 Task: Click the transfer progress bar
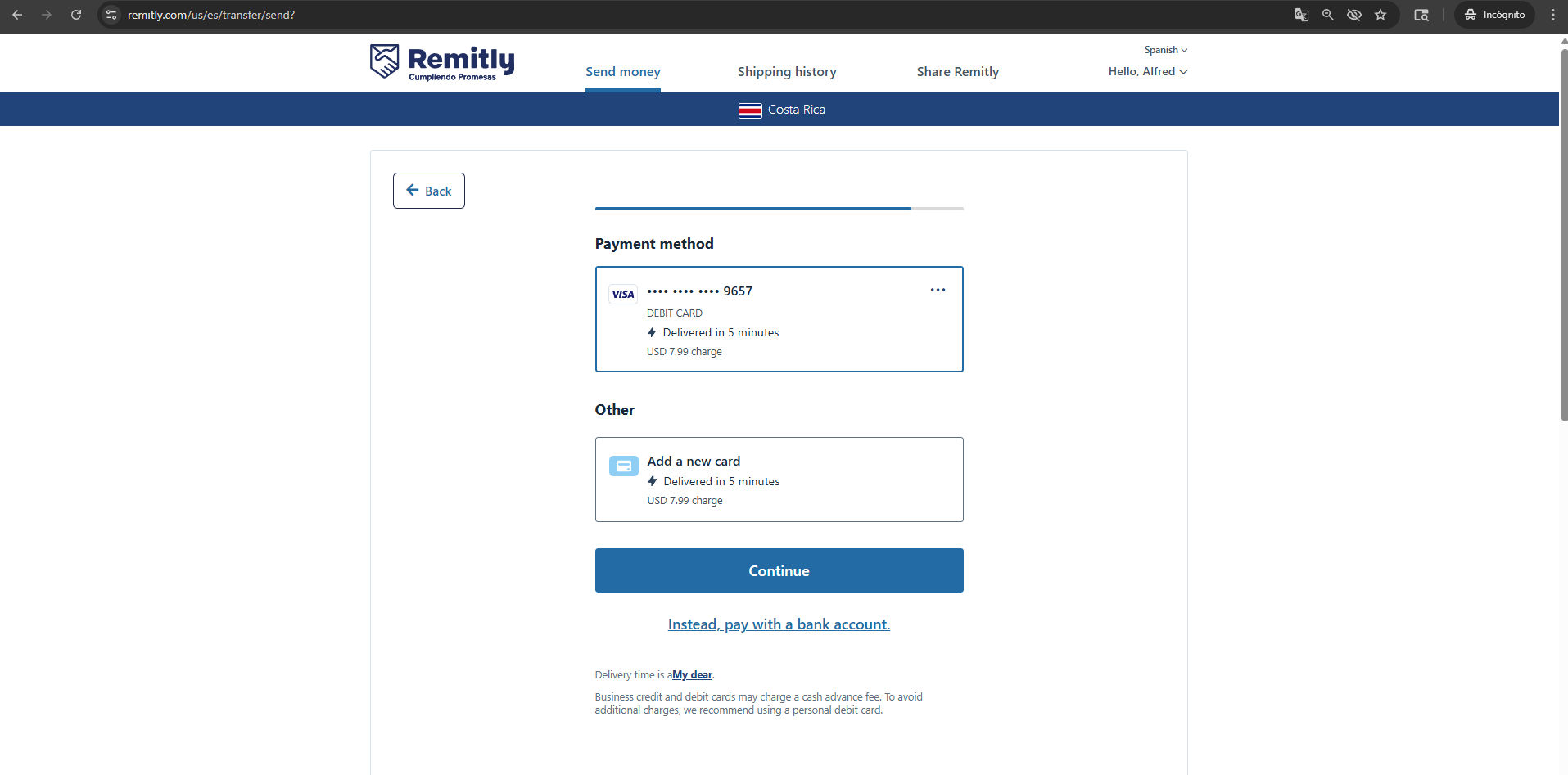click(x=778, y=209)
